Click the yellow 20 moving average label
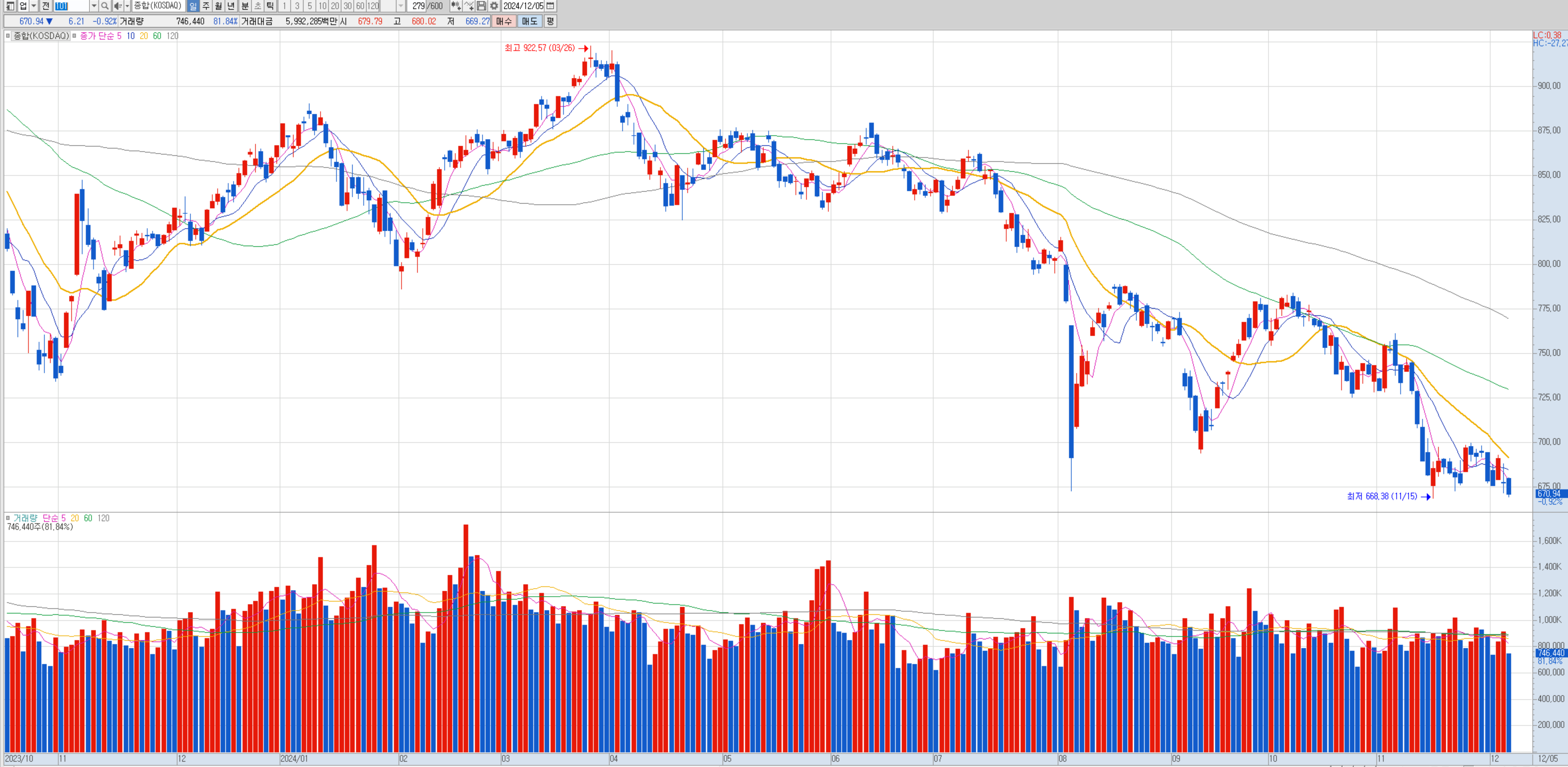The height and width of the screenshot is (767, 1568). 144,36
